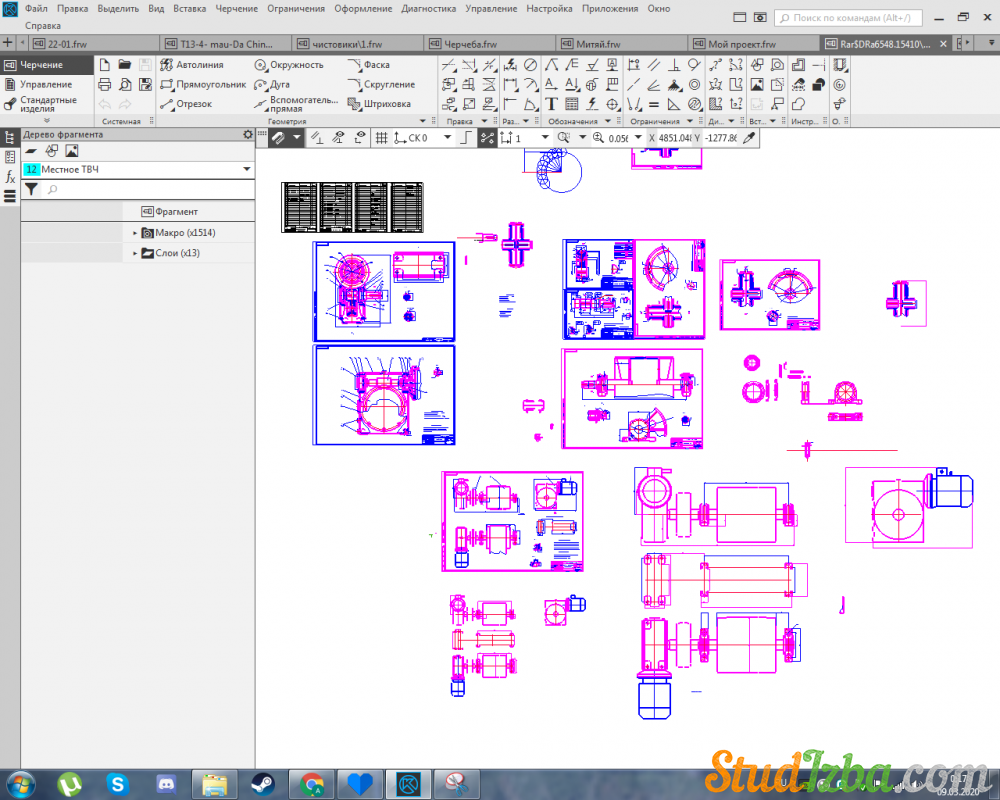Select the Вспомогательная прямая tool

296,104
